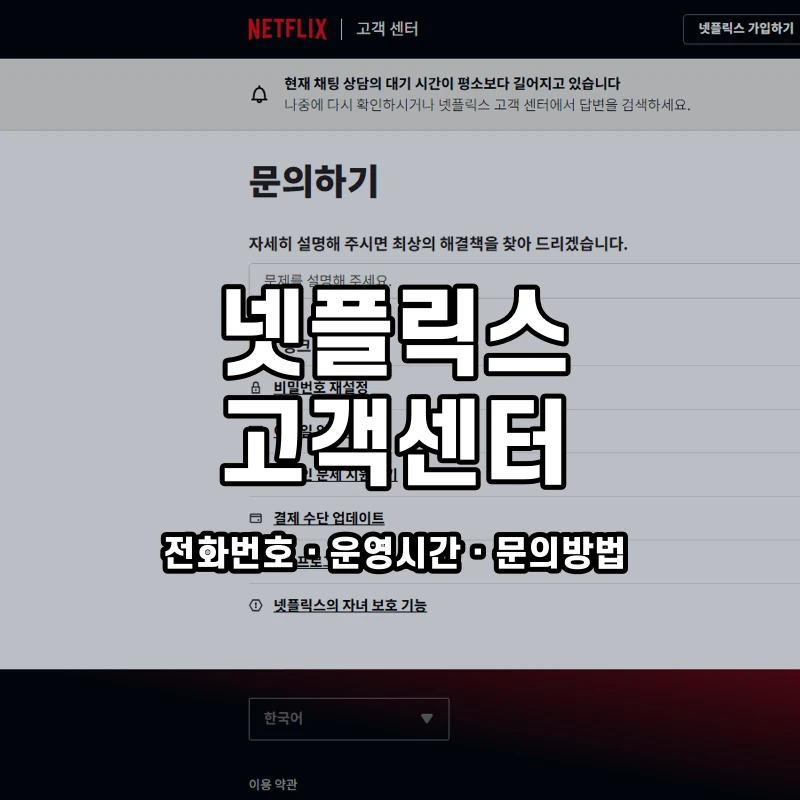
Task: Open the 결제 수단 업데이트 link
Action: (x=329, y=518)
